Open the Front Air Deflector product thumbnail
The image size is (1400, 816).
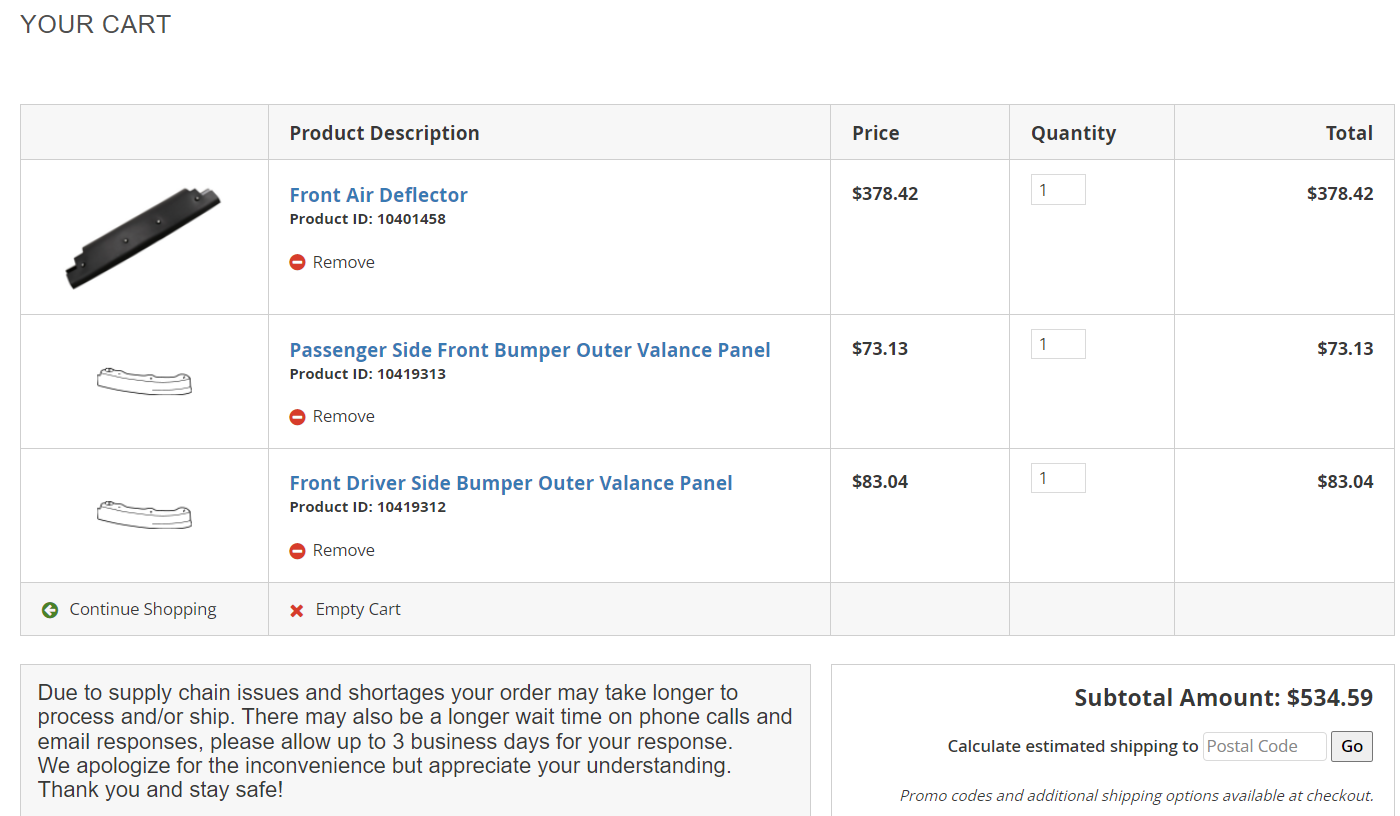pos(143,237)
